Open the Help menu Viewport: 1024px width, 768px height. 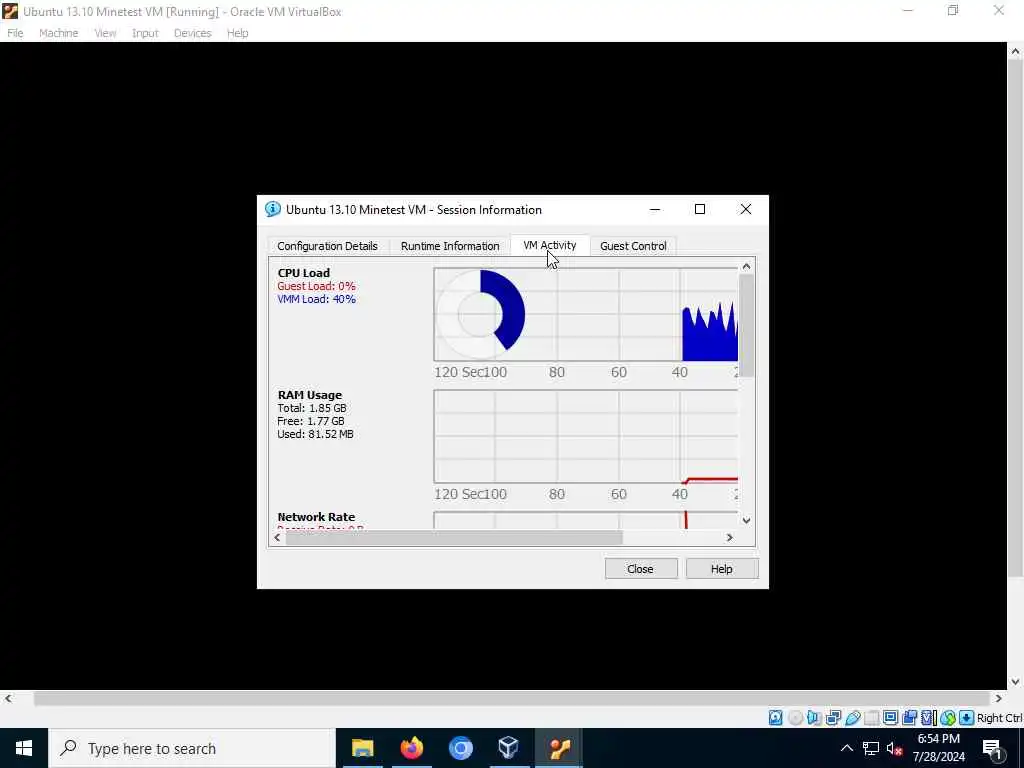tap(238, 33)
